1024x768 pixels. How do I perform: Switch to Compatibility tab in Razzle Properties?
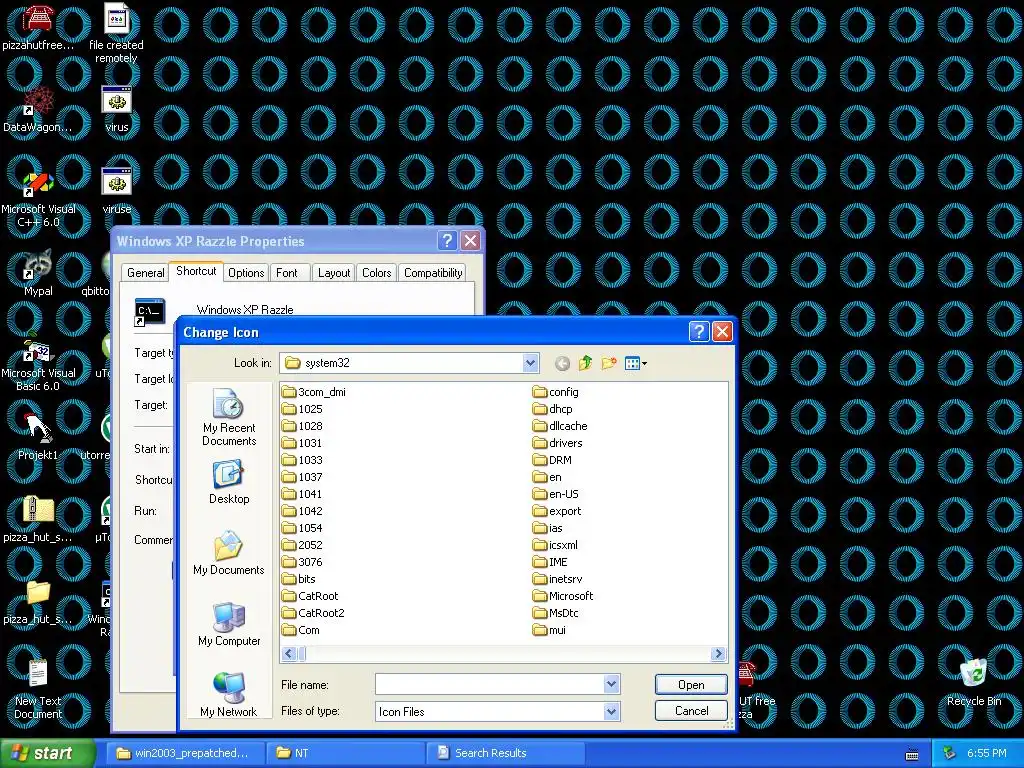[433, 273]
